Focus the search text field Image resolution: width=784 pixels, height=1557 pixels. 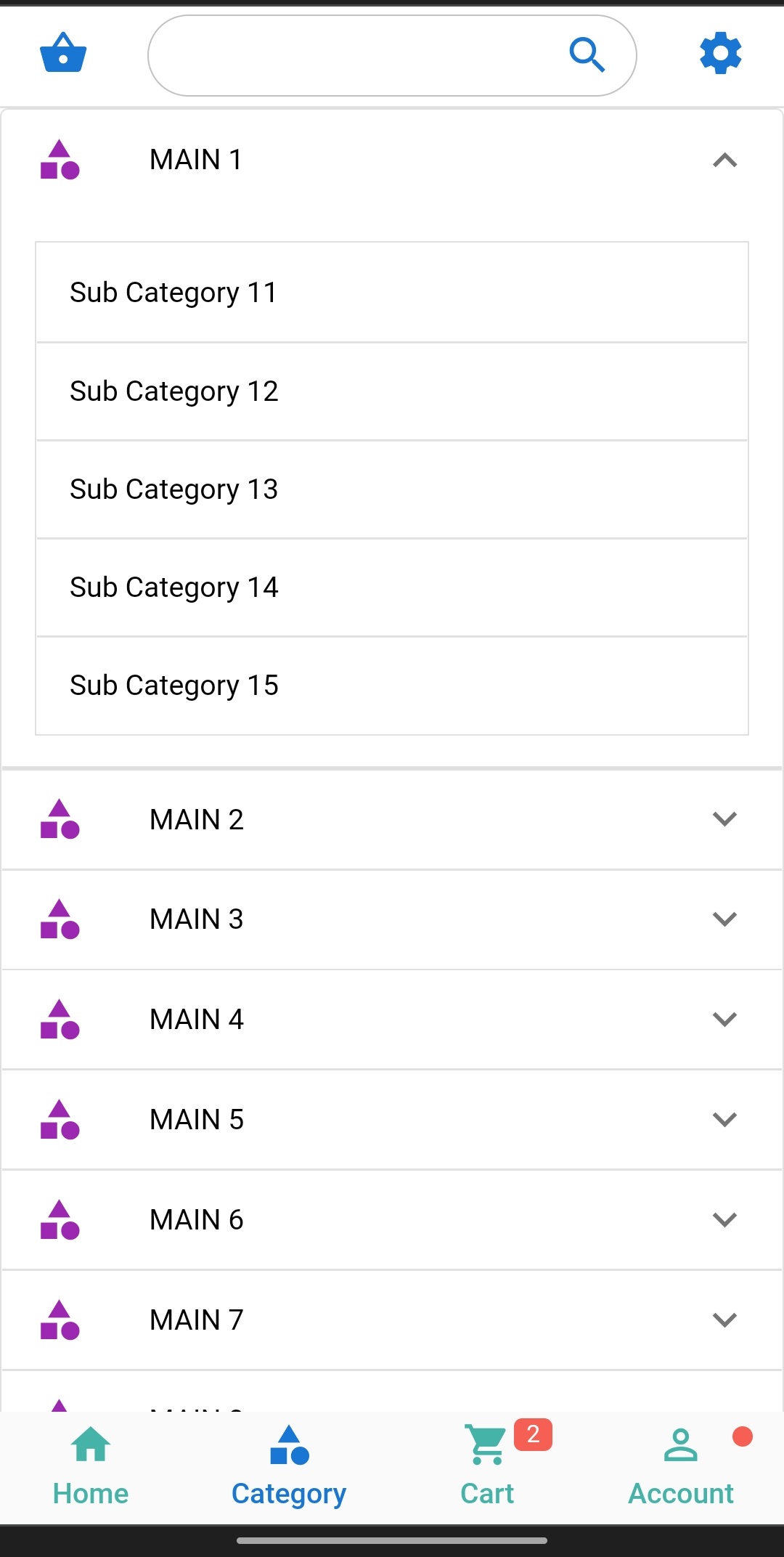(356, 55)
